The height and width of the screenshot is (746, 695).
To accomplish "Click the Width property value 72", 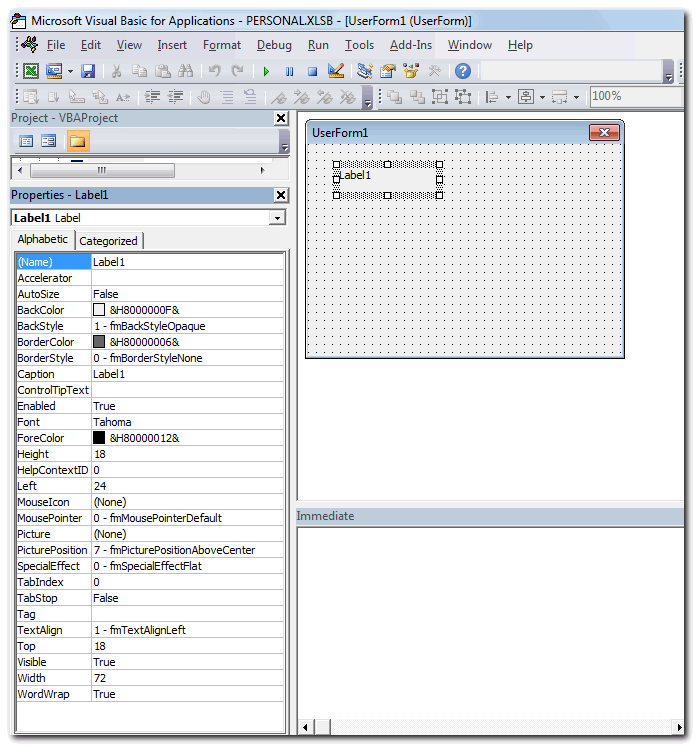I will [x=187, y=678].
